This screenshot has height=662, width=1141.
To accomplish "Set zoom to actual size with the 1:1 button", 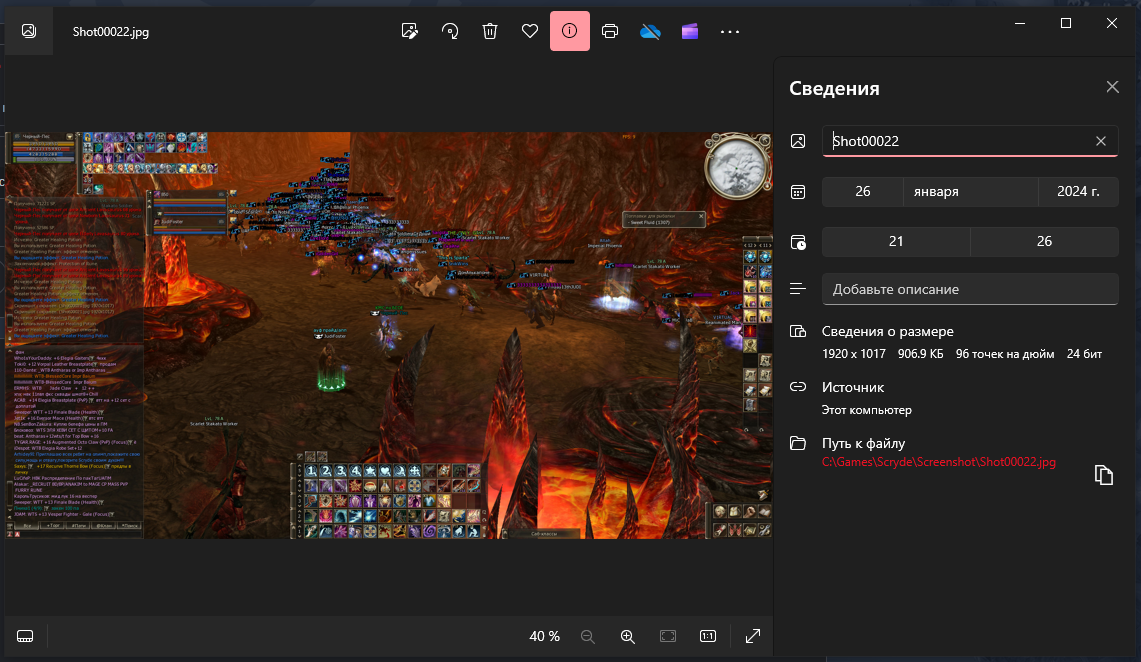I will [707, 636].
